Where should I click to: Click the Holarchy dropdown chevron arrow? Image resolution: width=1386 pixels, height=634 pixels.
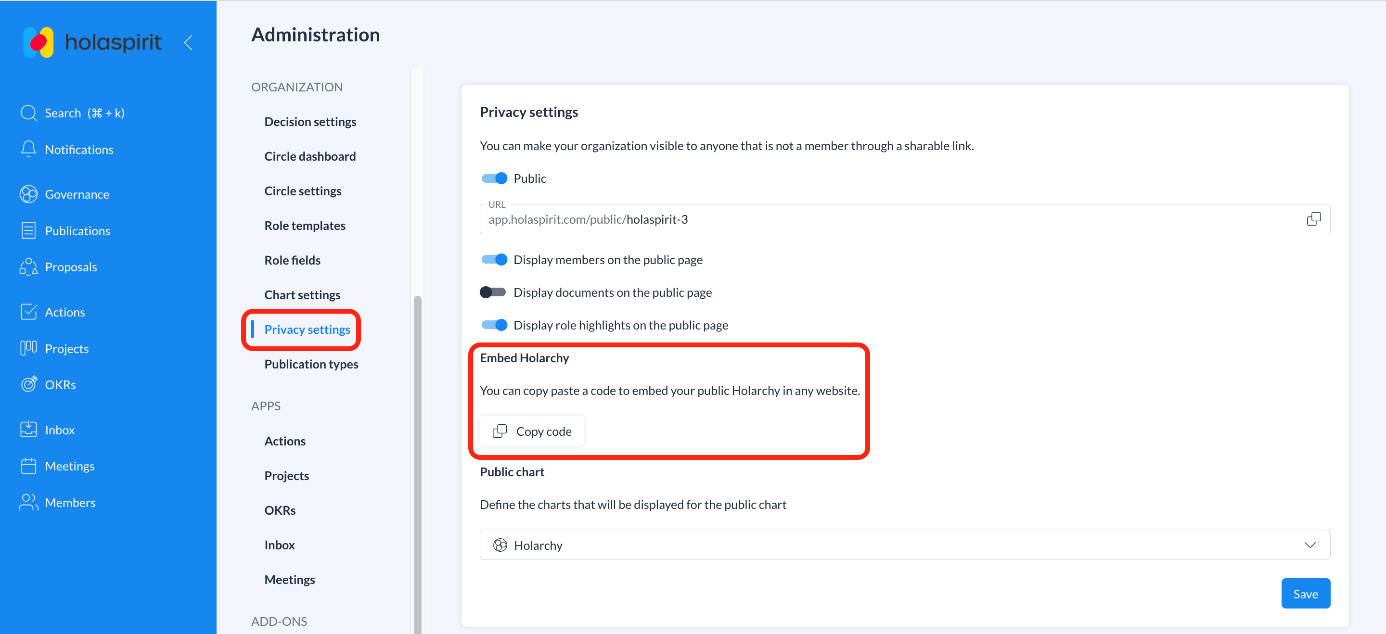coord(1310,545)
